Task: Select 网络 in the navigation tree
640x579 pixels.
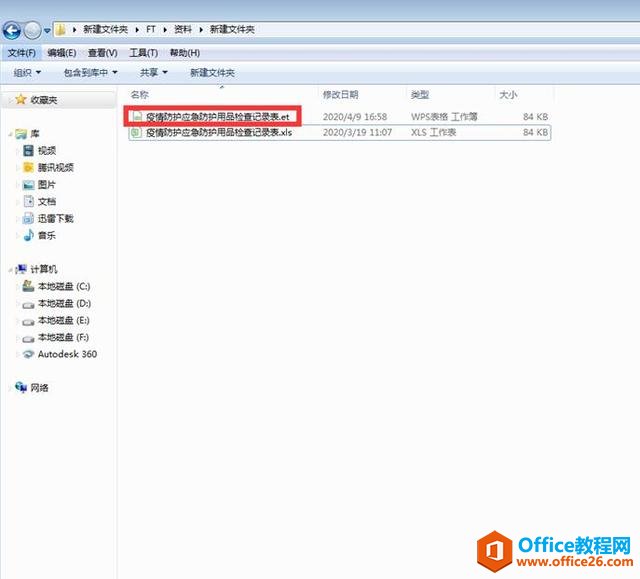Action: [x=40, y=388]
